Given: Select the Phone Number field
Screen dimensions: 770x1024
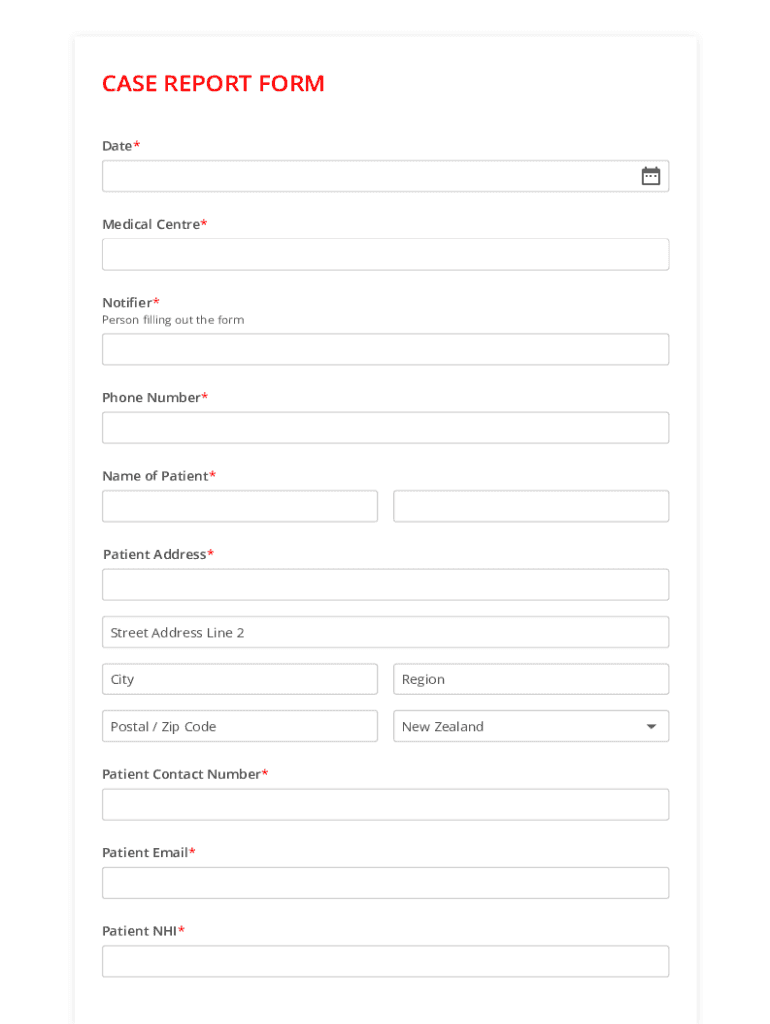Looking at the screenshot, I should (385, 428).
